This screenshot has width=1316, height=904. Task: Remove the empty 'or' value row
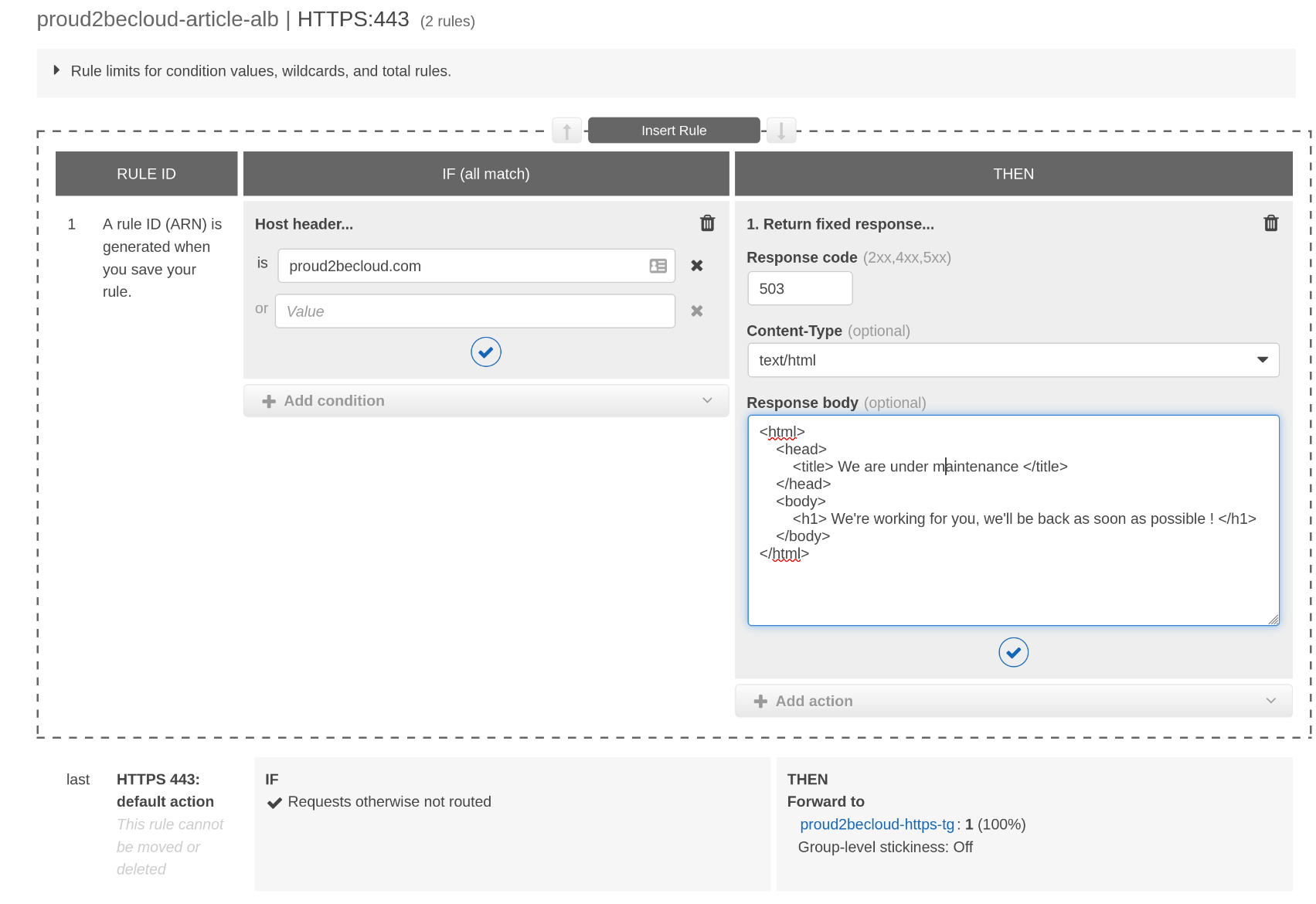pyautogui.click(x=696, y=311)
